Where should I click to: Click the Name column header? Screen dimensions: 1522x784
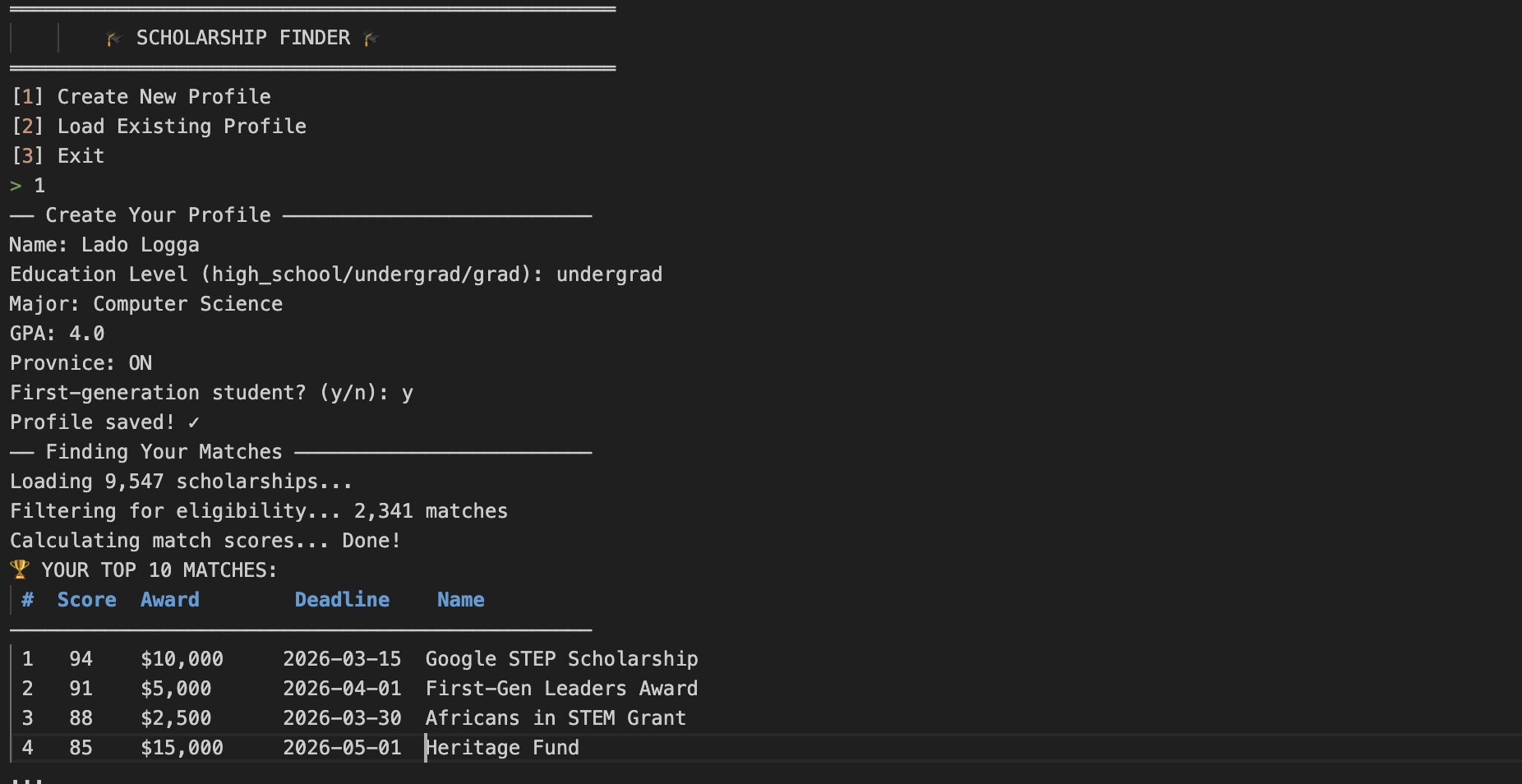pos(460,600)
